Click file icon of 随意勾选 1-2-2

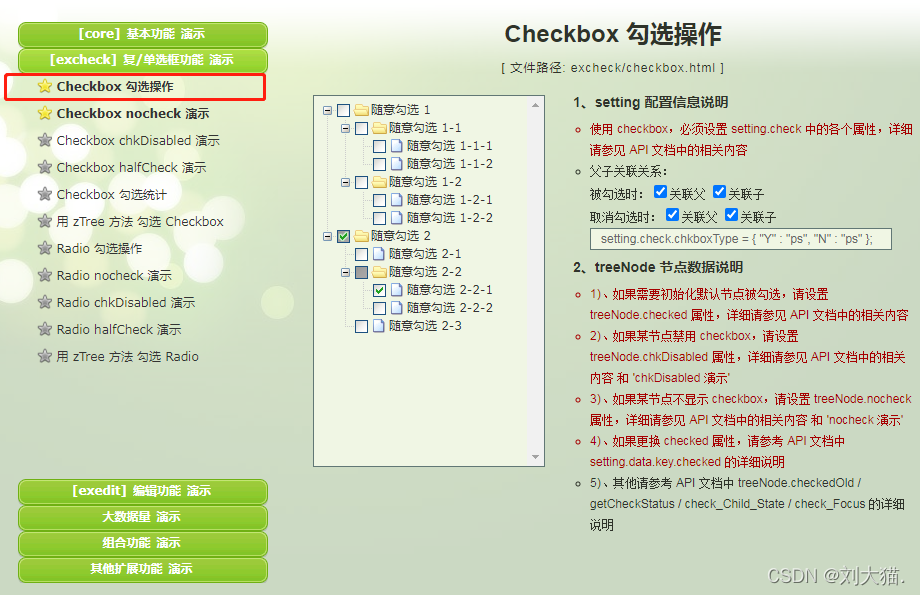click(397, 218)
